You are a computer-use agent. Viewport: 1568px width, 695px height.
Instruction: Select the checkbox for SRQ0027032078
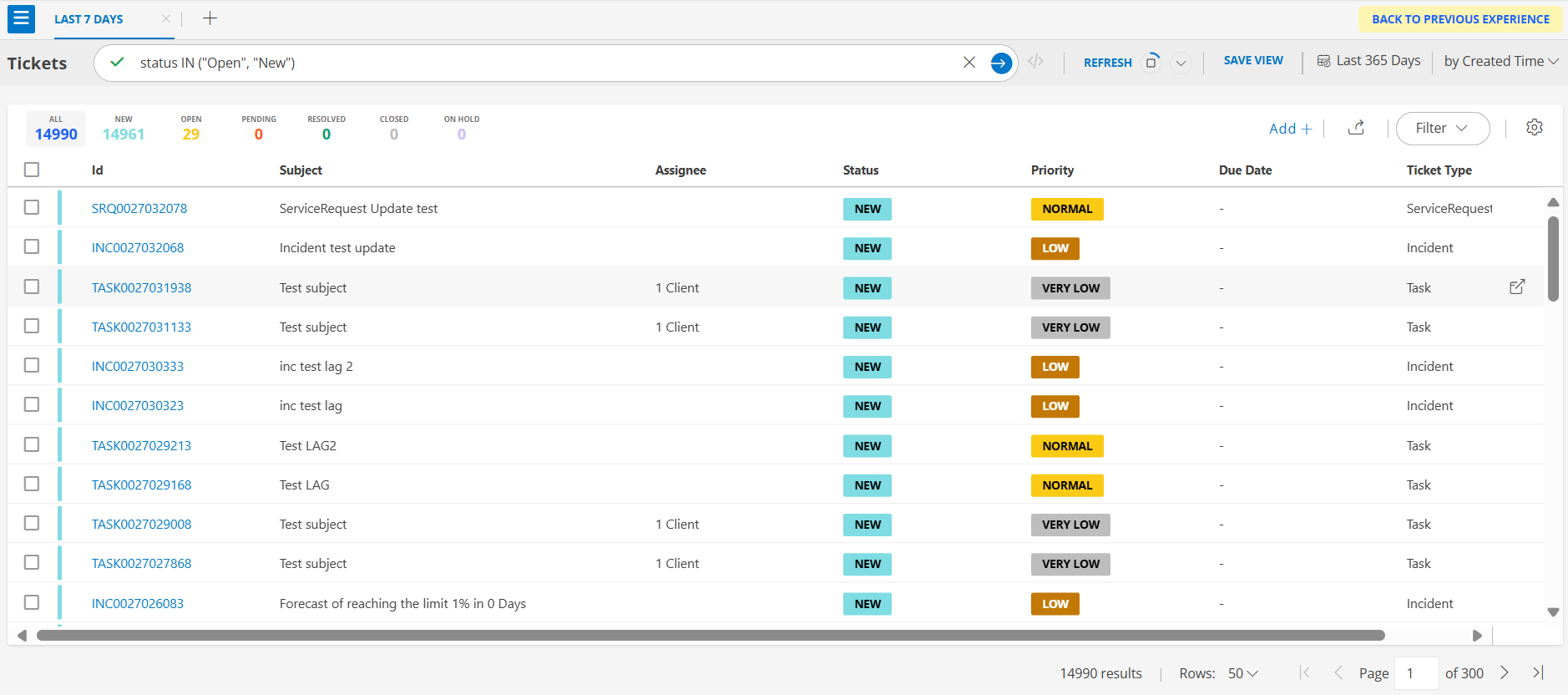32,207
